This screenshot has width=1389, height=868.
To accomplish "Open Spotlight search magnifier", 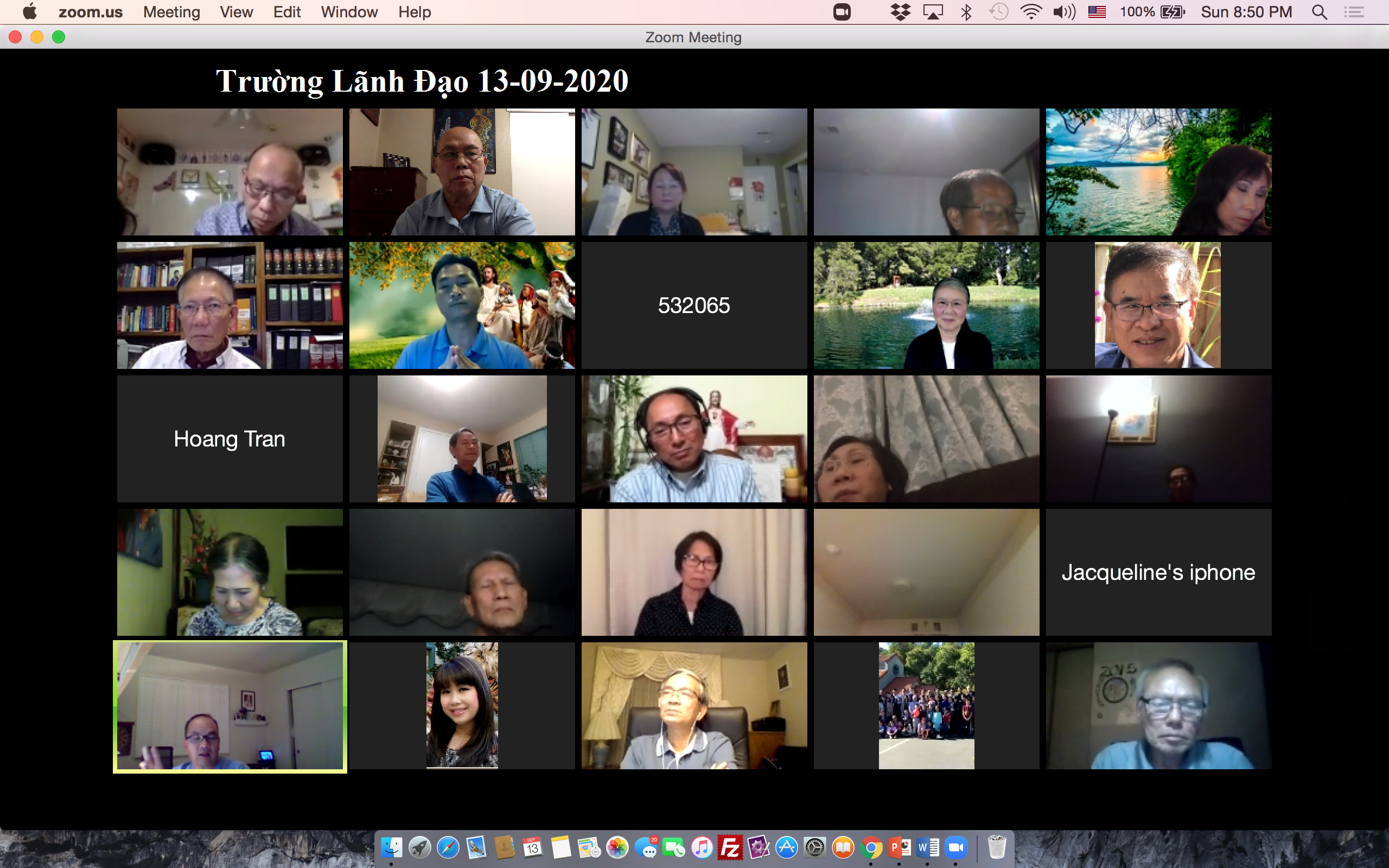I will pos(1320,12).
